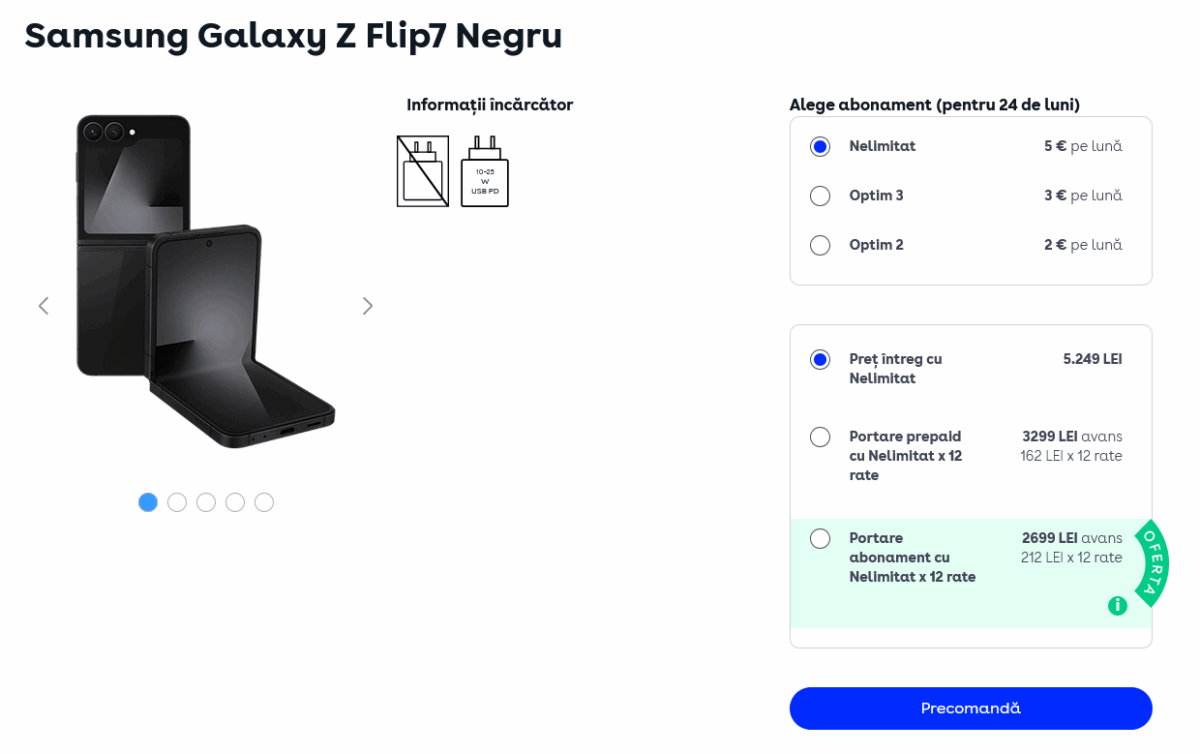The height and width of the screenshot is (754, 1200).
Task: Select the Optim 2 subscription plan
Action: tap(820, 245)
